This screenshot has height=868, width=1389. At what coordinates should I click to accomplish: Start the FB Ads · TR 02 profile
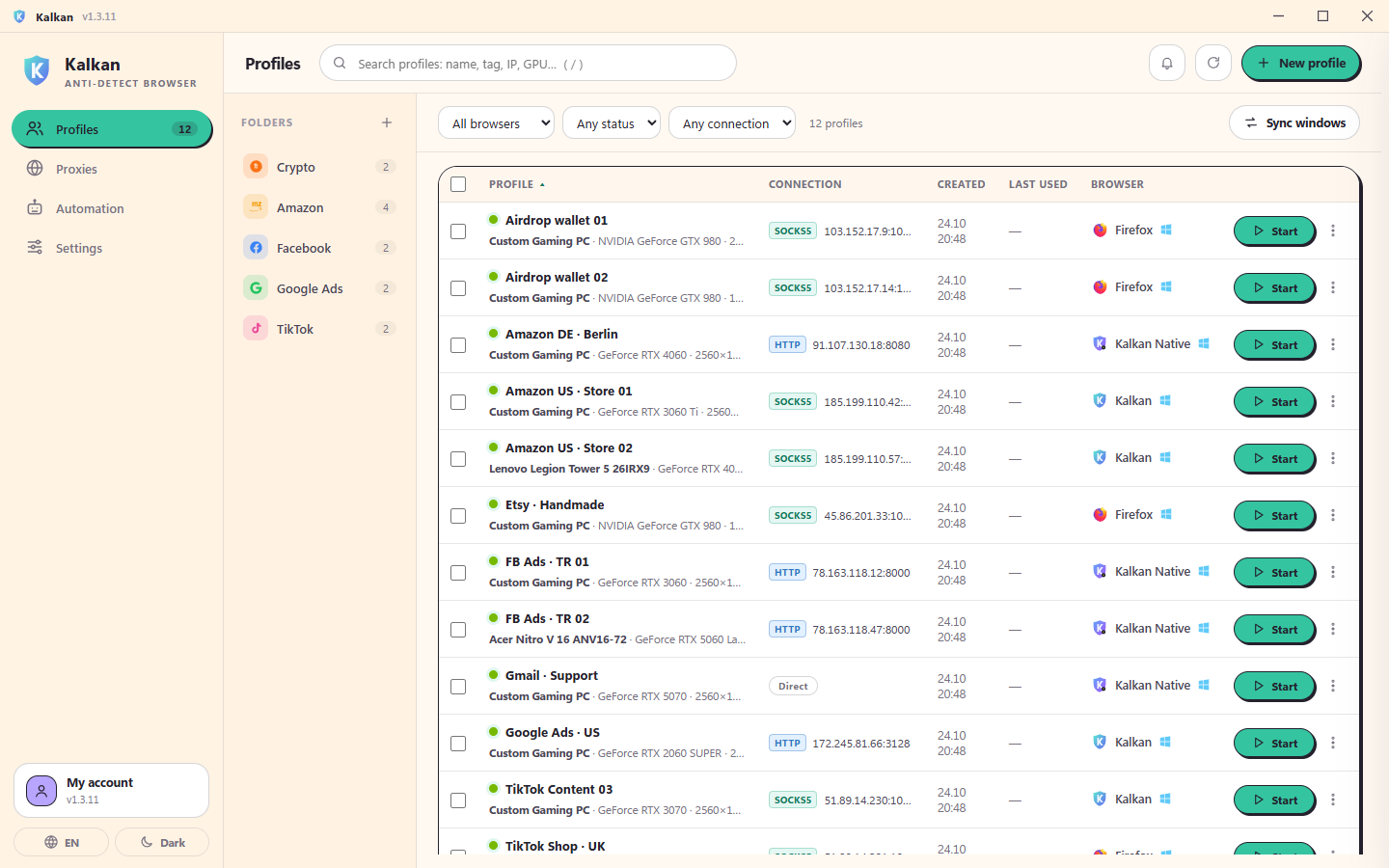pyautogui.click(x=1274, y=630)
